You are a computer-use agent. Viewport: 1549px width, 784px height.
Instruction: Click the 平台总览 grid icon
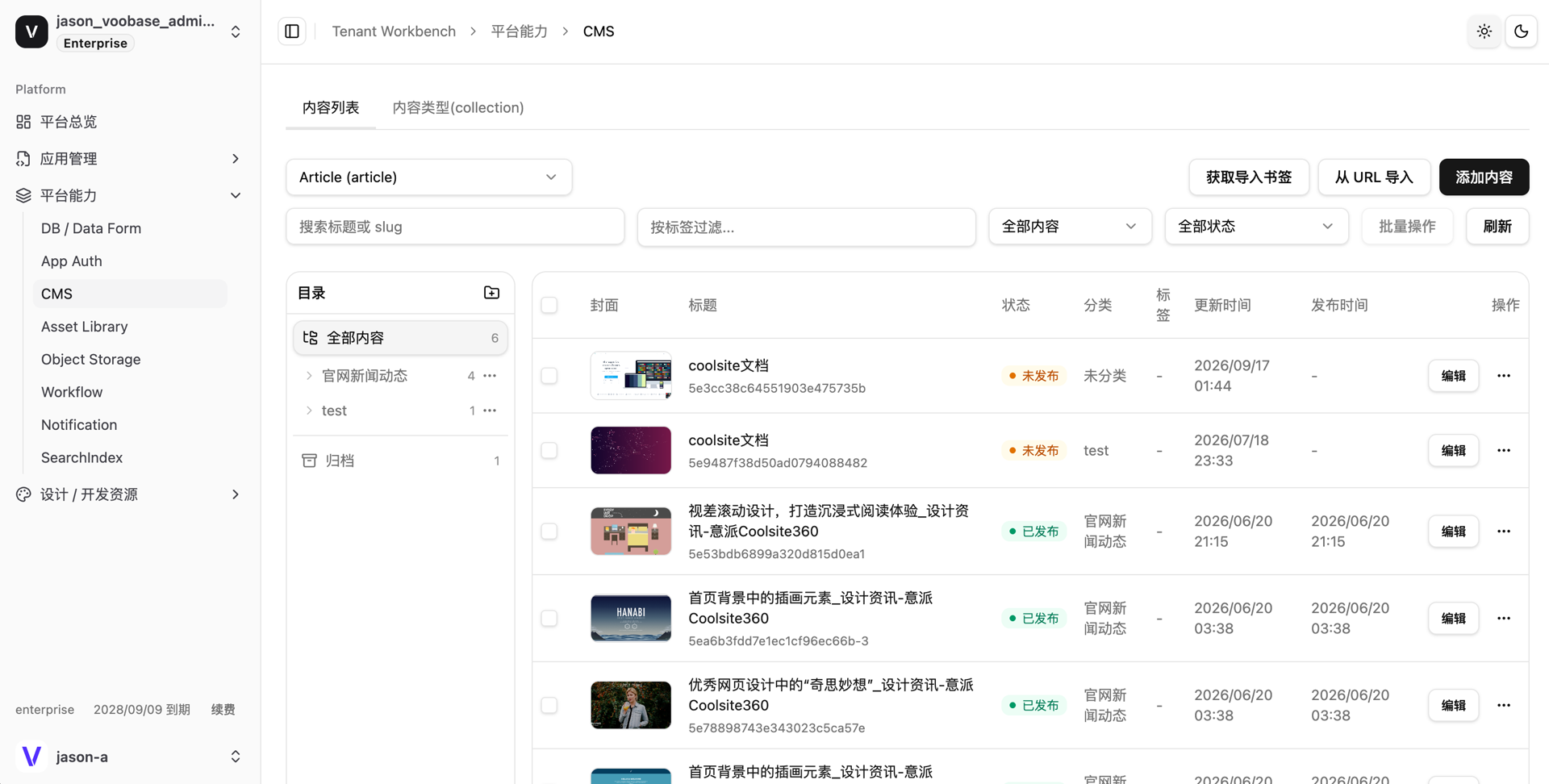pyautogui.click(x=23, y=122)
